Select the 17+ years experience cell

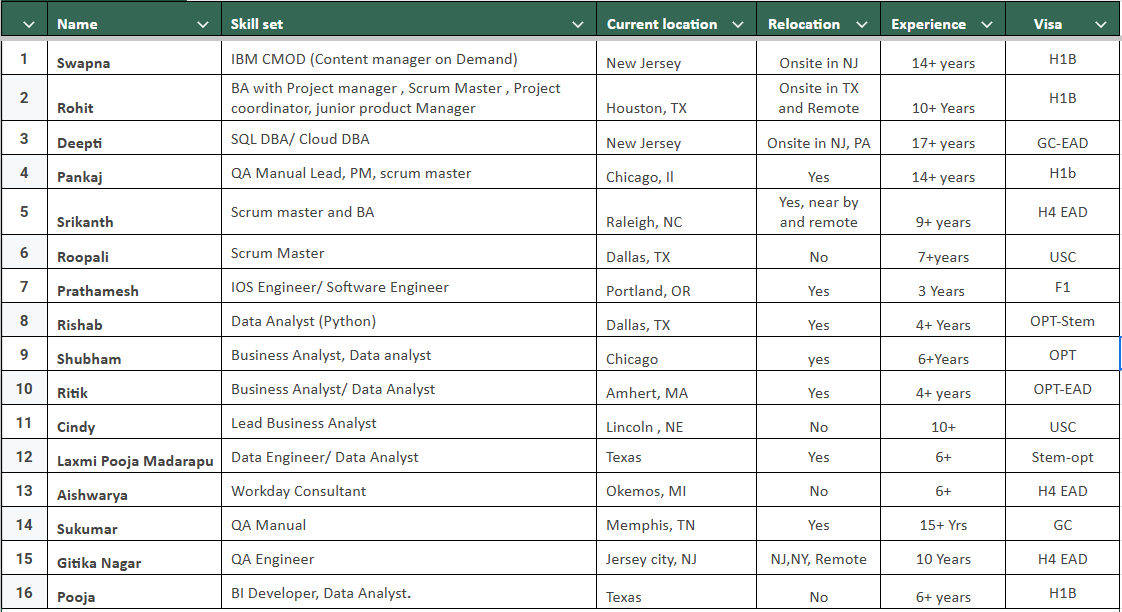(x=943, y=143)
